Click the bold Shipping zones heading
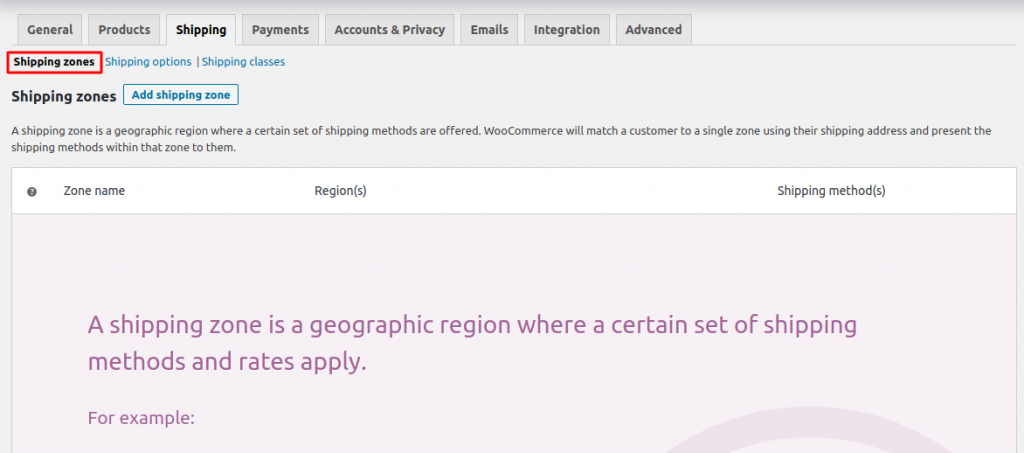 point(63,97)
